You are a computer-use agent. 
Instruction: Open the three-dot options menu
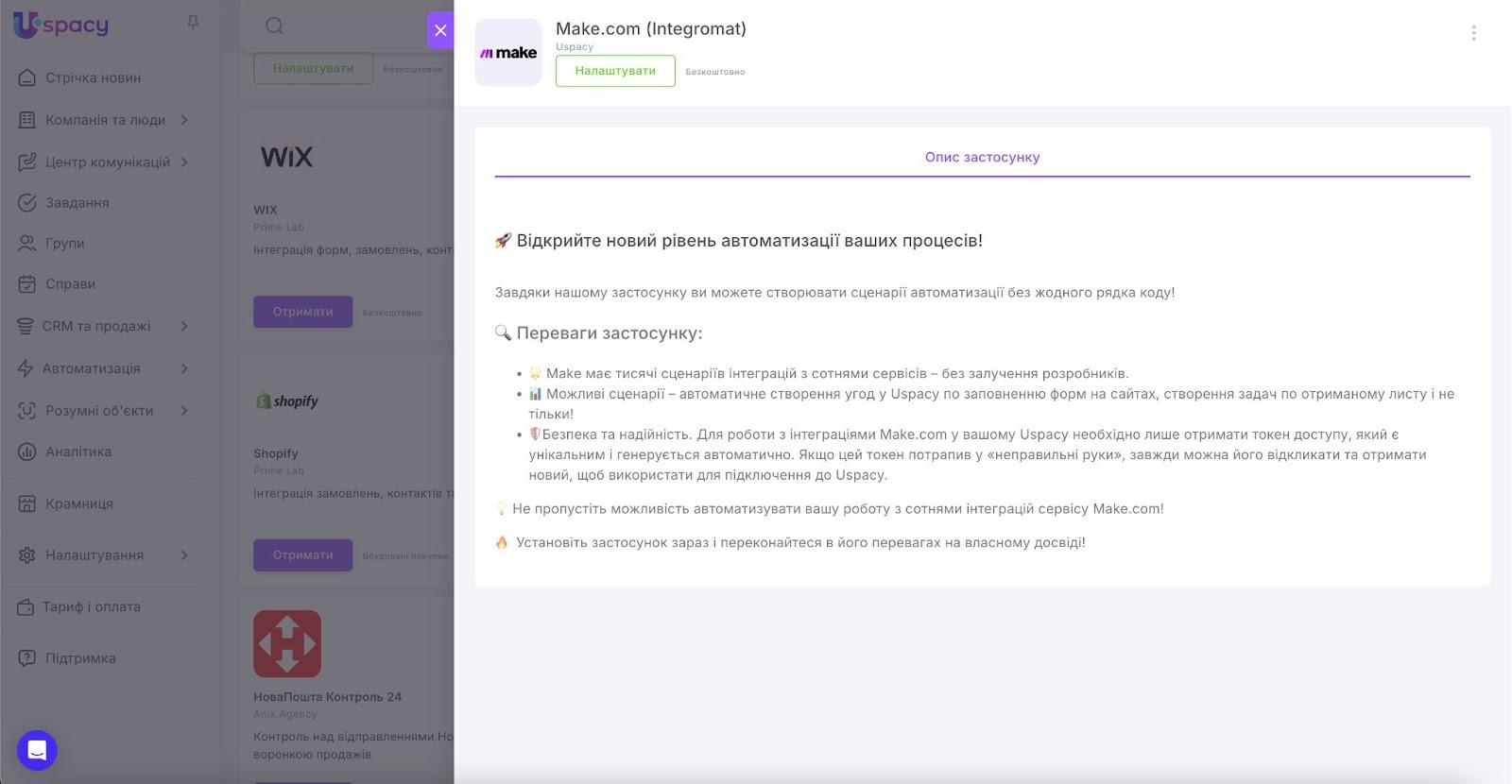[1473, 33]
